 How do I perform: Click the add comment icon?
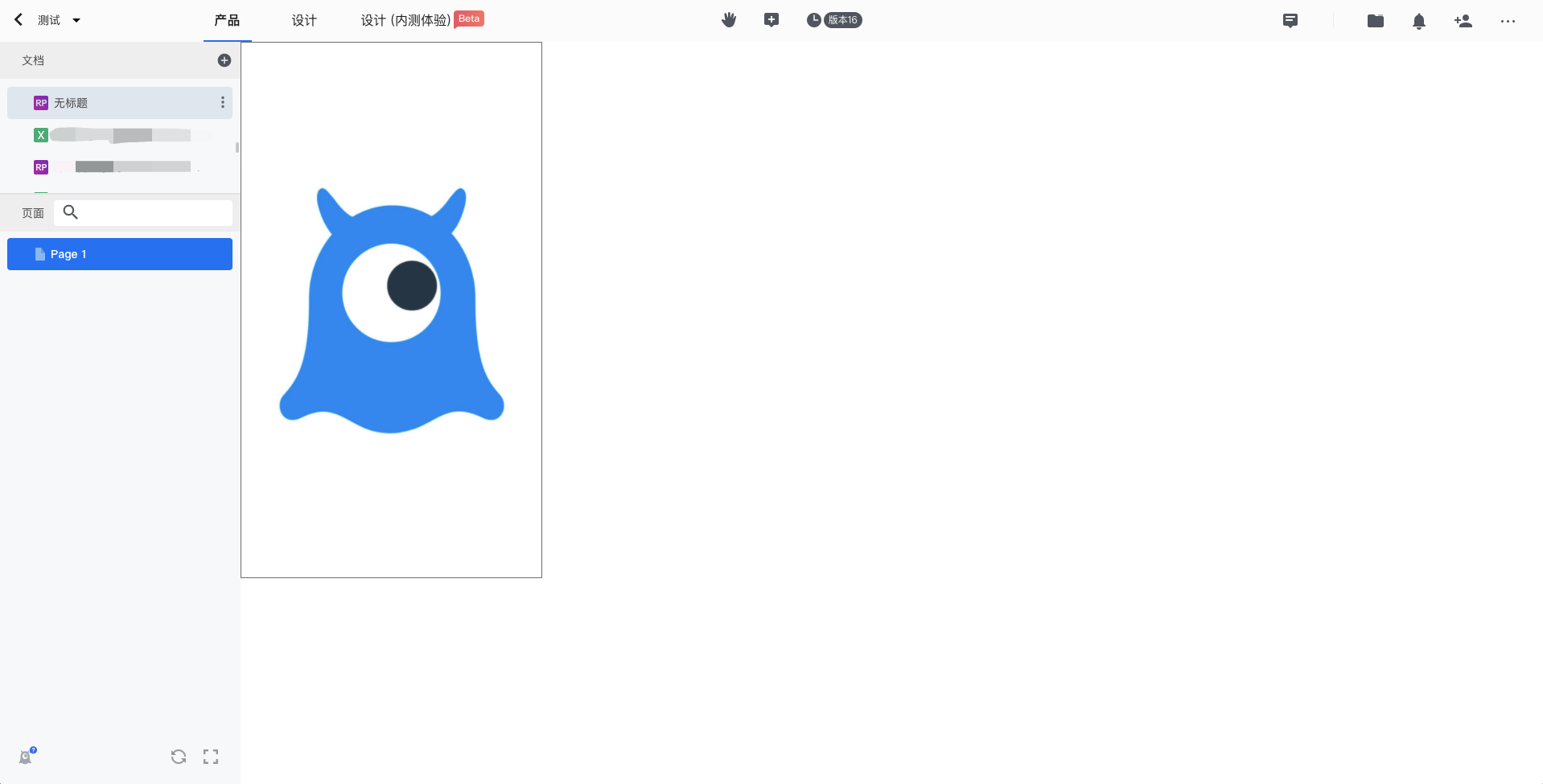(x=771, y=20)
